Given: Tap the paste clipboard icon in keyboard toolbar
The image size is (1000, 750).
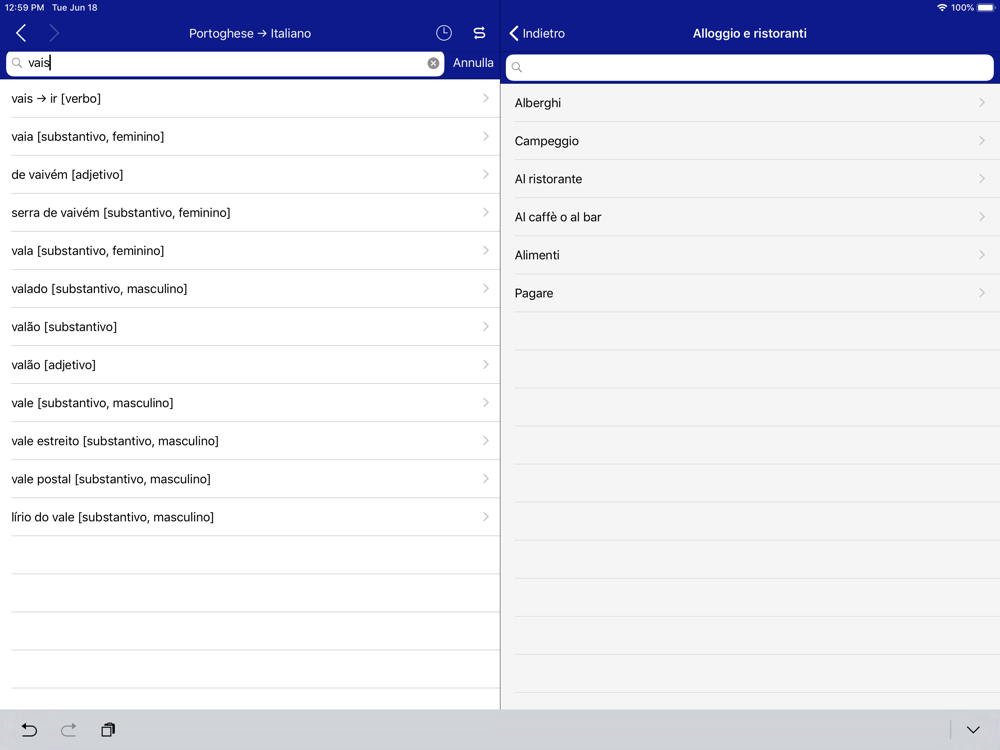Looking at the screenshot, I should pyautogui.click(x=108, y=730).
